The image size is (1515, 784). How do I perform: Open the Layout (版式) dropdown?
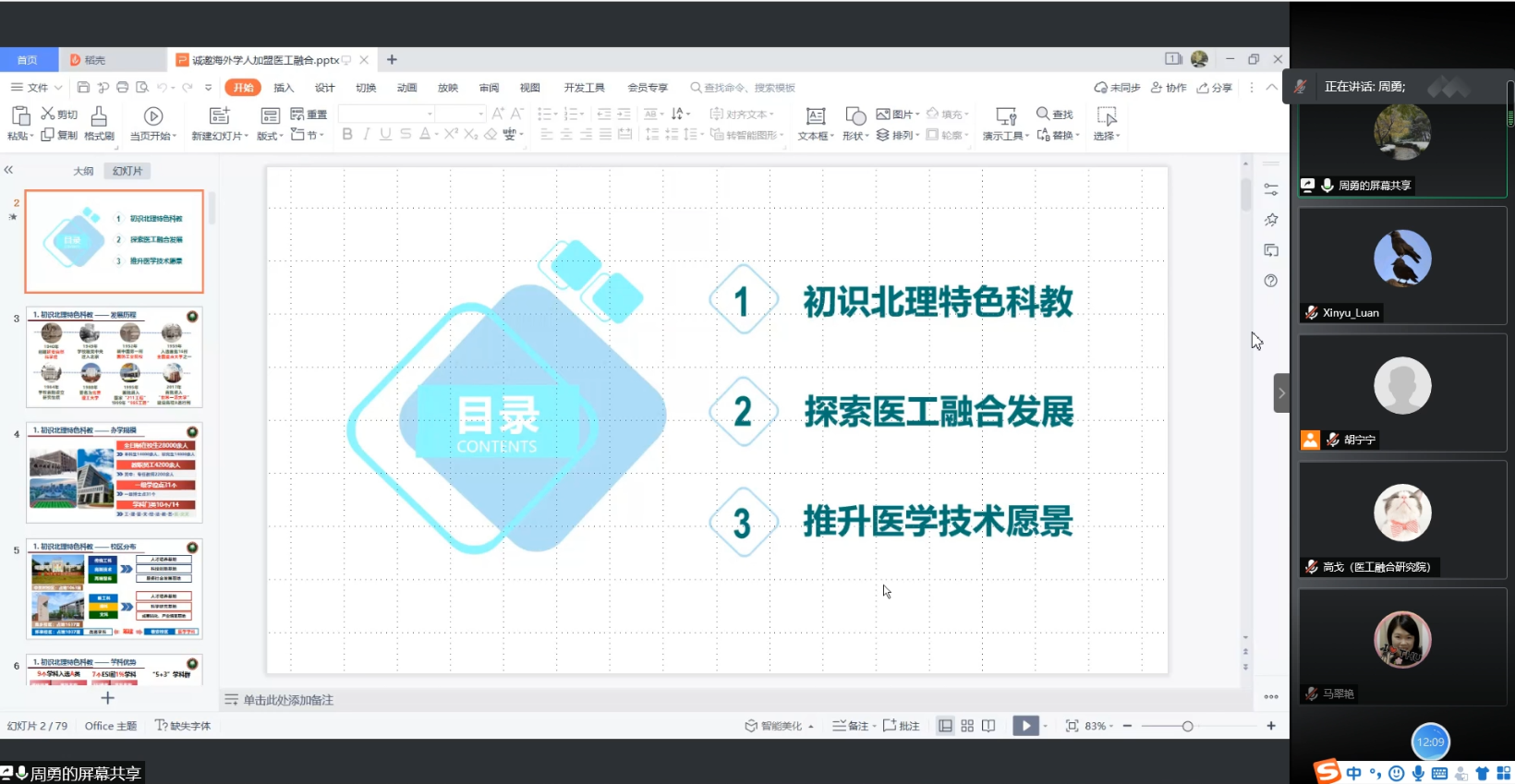point(270,136)
